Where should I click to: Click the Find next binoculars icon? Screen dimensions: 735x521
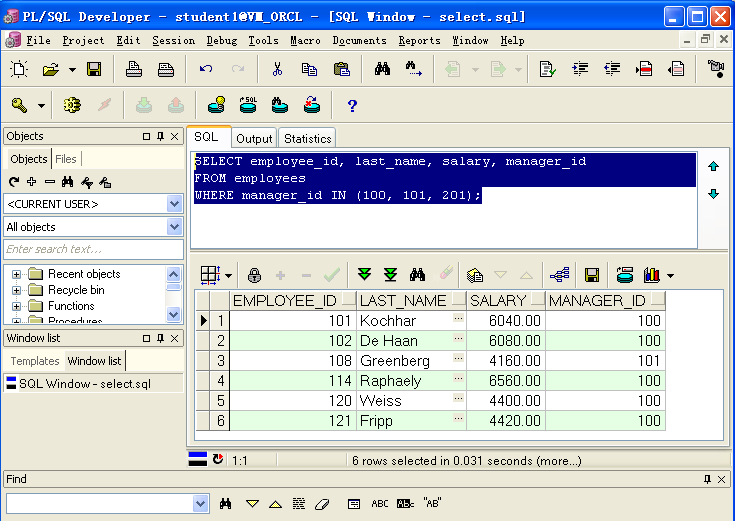(413, 69)
